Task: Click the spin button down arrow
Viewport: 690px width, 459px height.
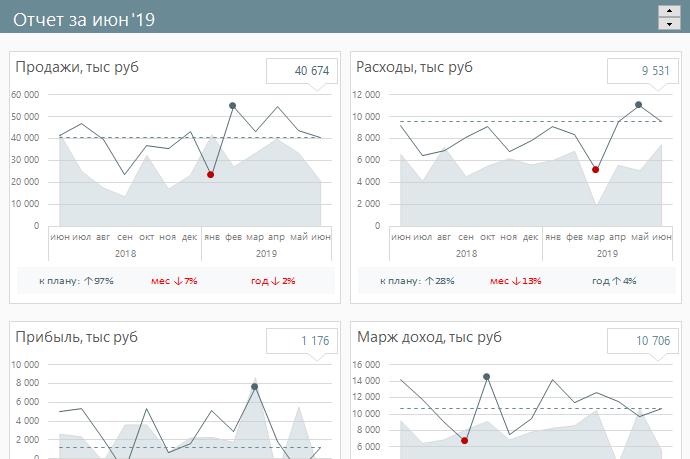Action: (x=669, y=24)
